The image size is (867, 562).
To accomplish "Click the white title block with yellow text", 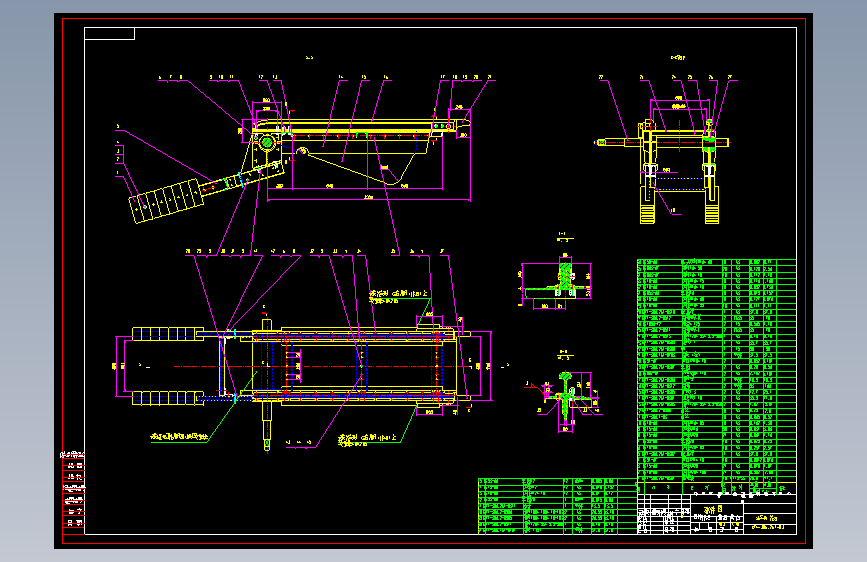I will pyautogui.click(x=717, y=514).
